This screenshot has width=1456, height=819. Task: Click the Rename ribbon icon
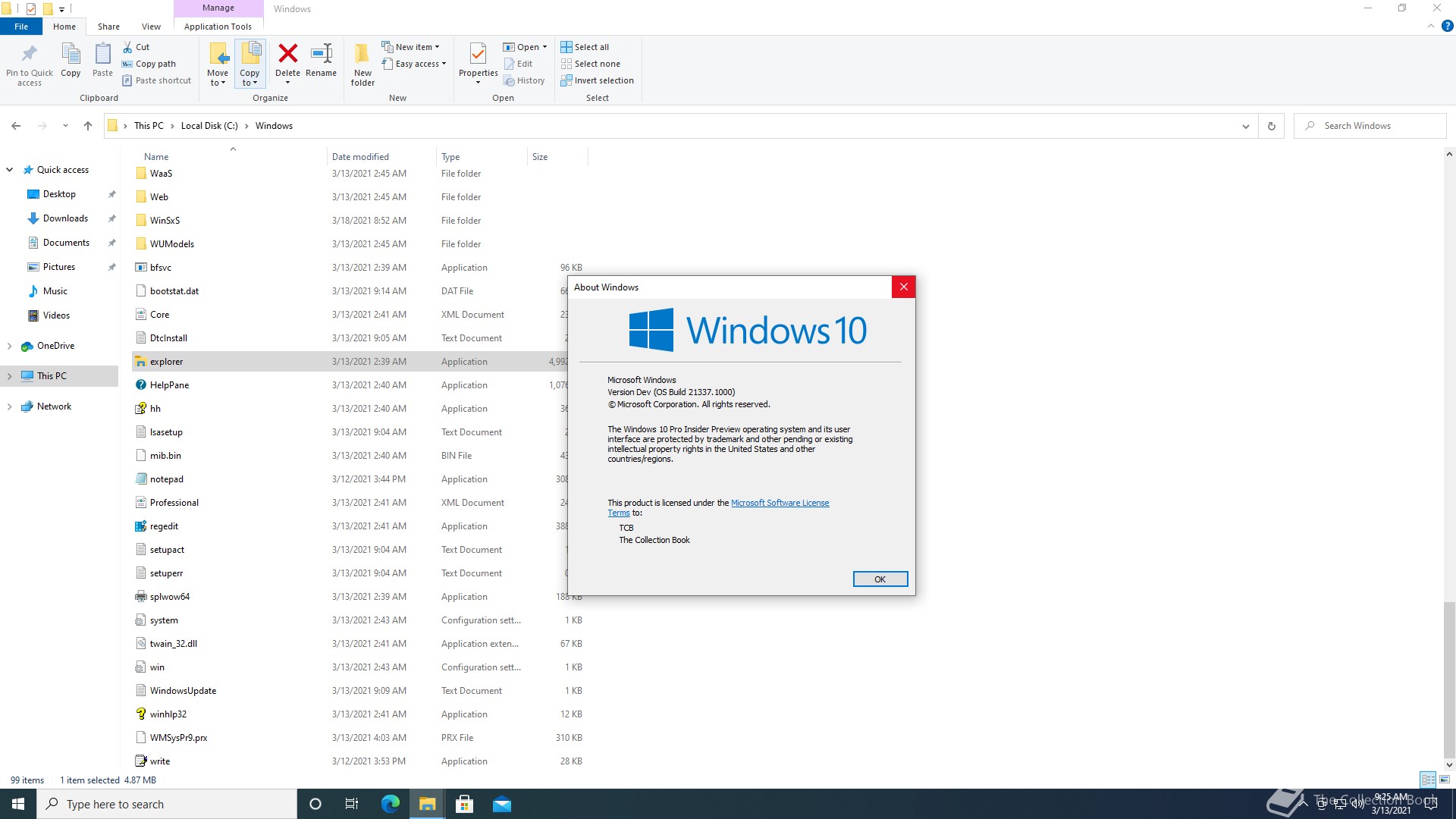[x=322, y=60]
